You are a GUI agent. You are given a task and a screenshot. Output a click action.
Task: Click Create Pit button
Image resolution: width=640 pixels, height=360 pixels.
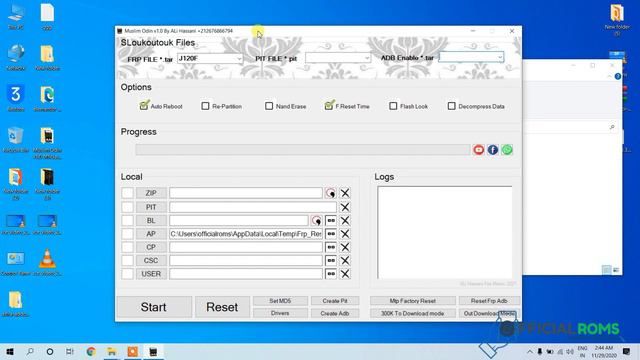[x=335, y=301]
